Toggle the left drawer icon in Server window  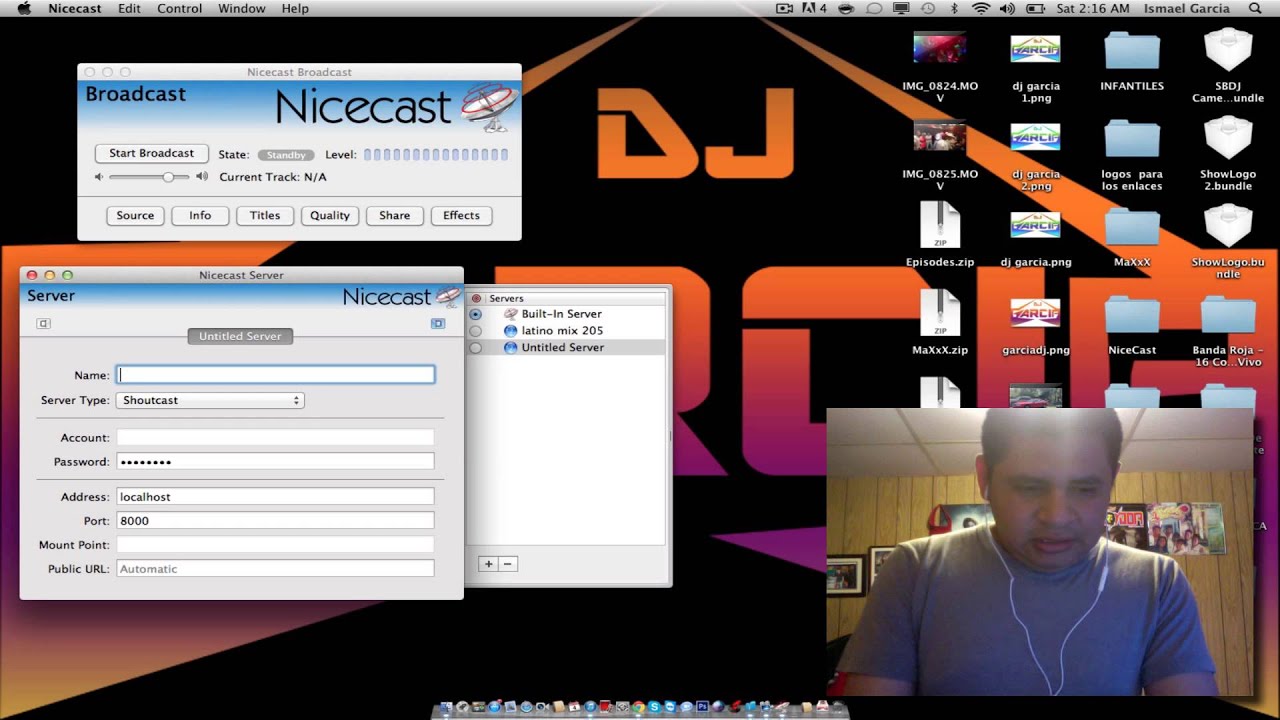coord(43,323)
